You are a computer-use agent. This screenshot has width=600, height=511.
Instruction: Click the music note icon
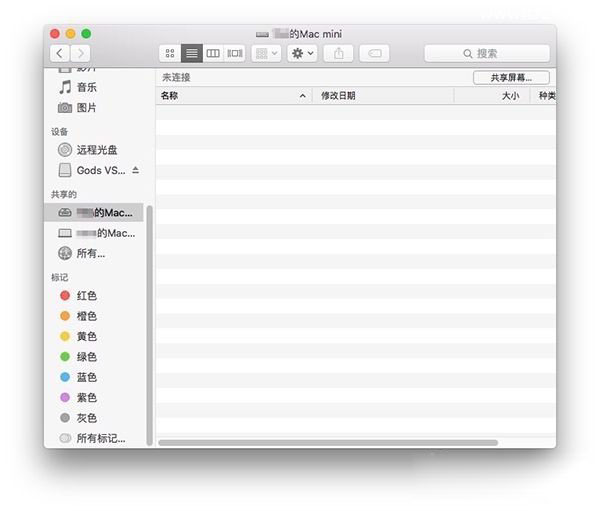tap(65, 87)
